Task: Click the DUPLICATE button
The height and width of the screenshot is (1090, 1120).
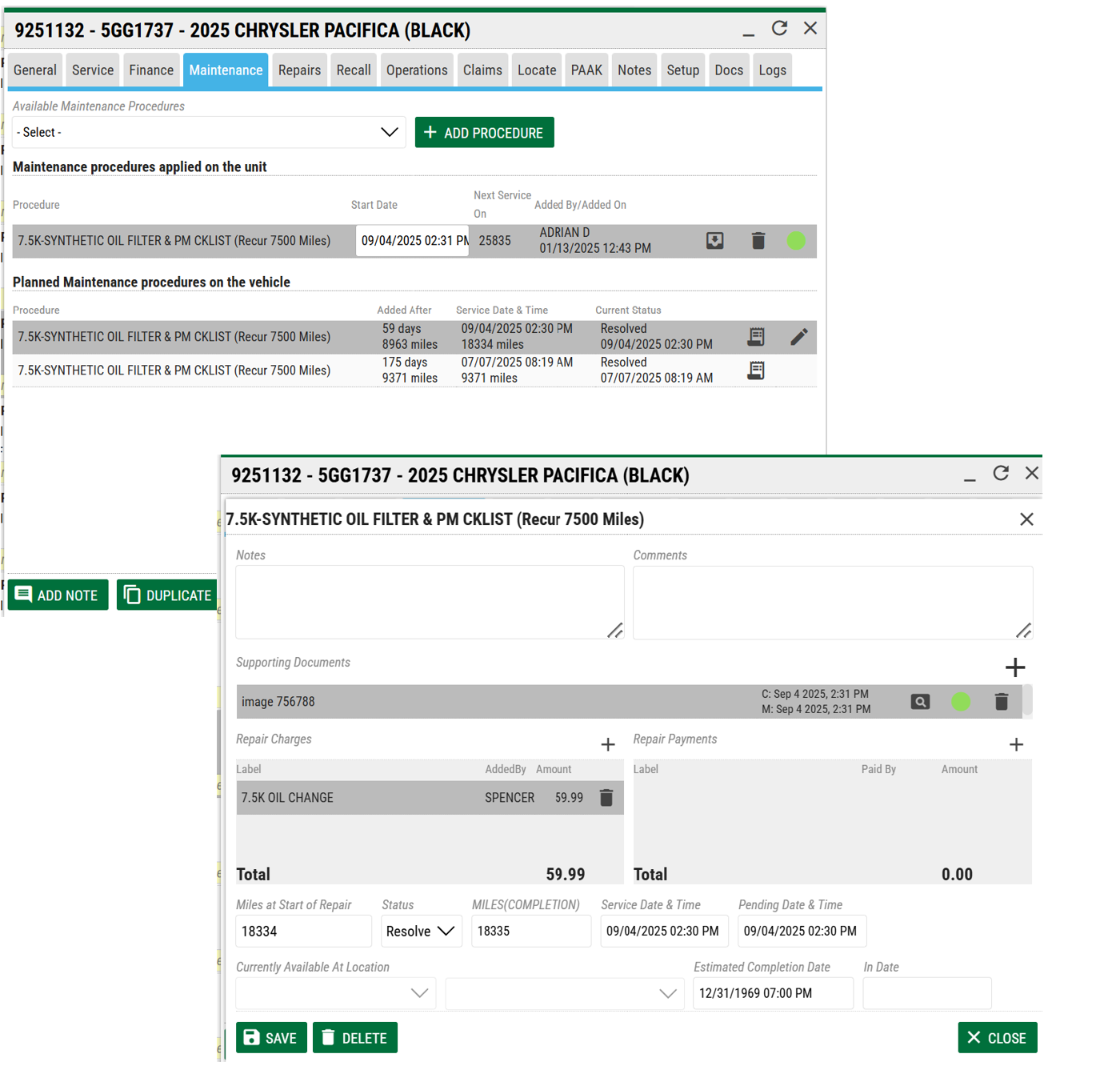Action: click(x=167, y=595)
